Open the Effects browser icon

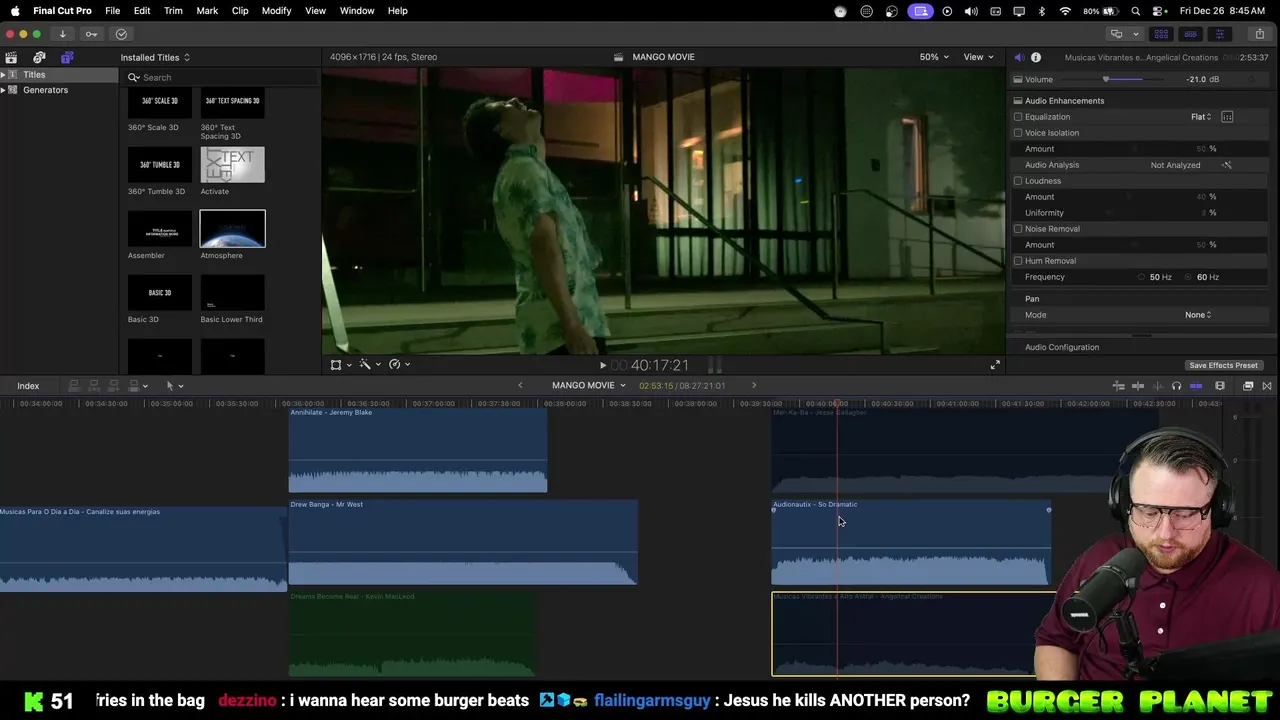click(1248, 386)
